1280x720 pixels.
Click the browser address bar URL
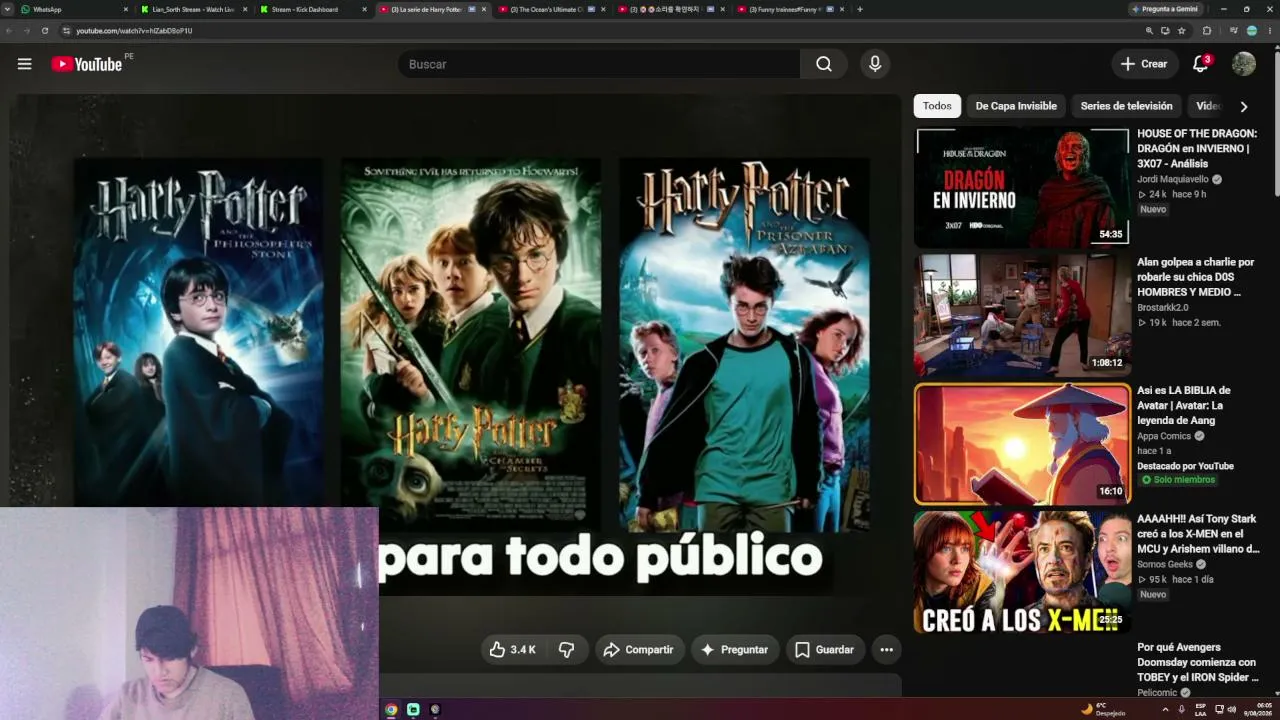[134, 31]
